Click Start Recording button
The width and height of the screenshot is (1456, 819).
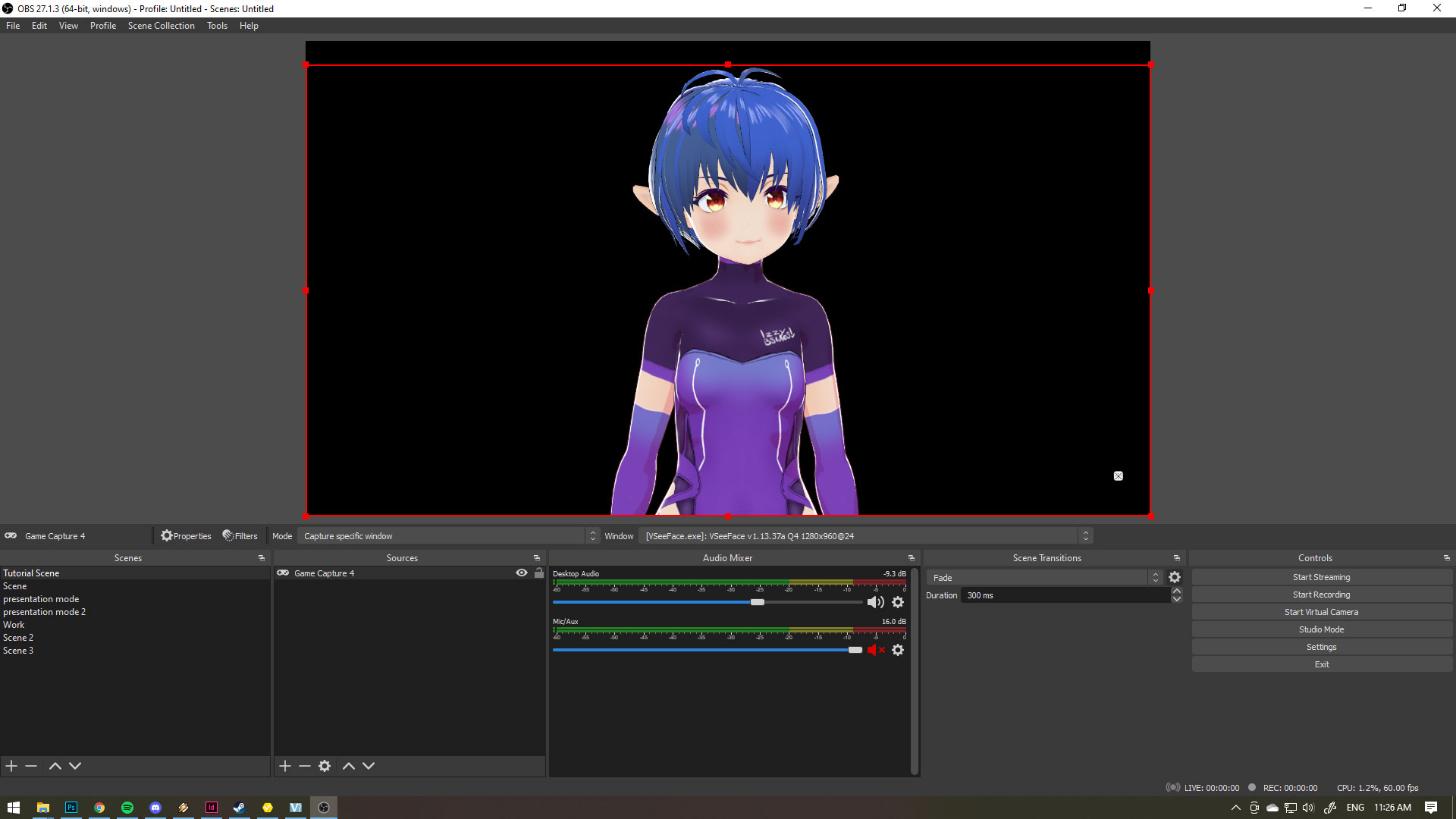click(x=1322, y=595)
